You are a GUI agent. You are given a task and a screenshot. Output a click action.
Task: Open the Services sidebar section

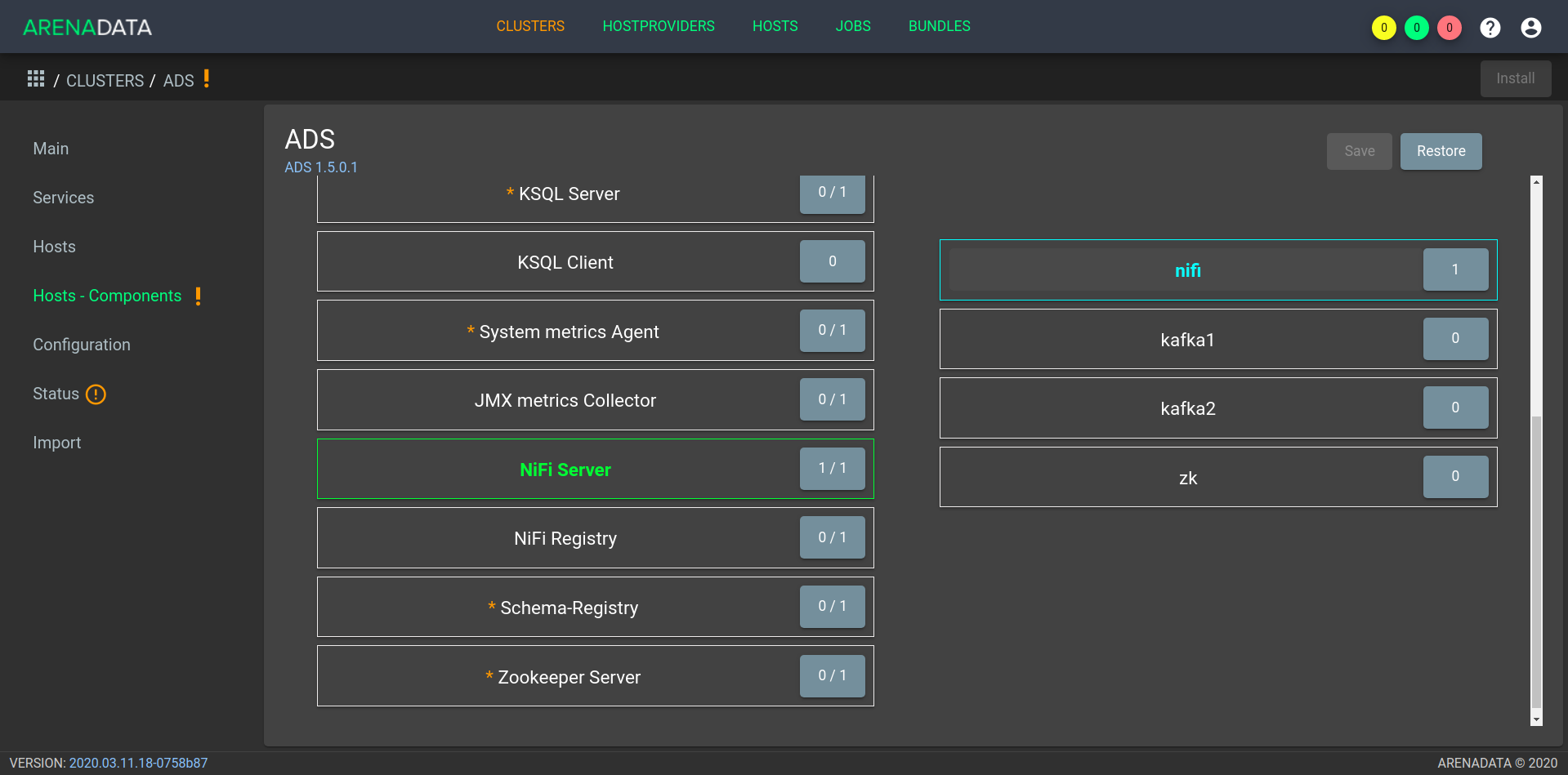63,198
